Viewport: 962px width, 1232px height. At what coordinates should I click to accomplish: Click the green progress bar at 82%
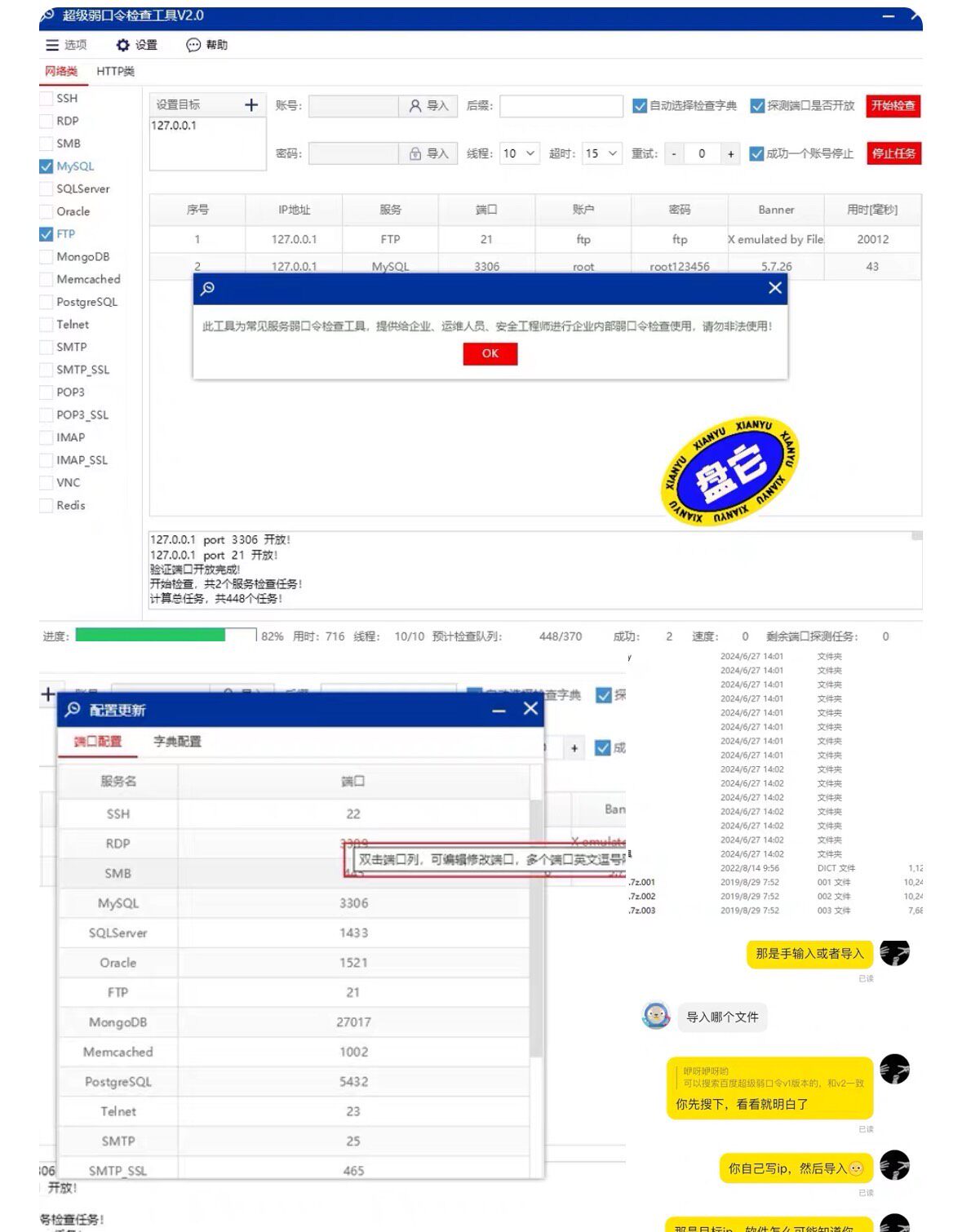(150, 635)
